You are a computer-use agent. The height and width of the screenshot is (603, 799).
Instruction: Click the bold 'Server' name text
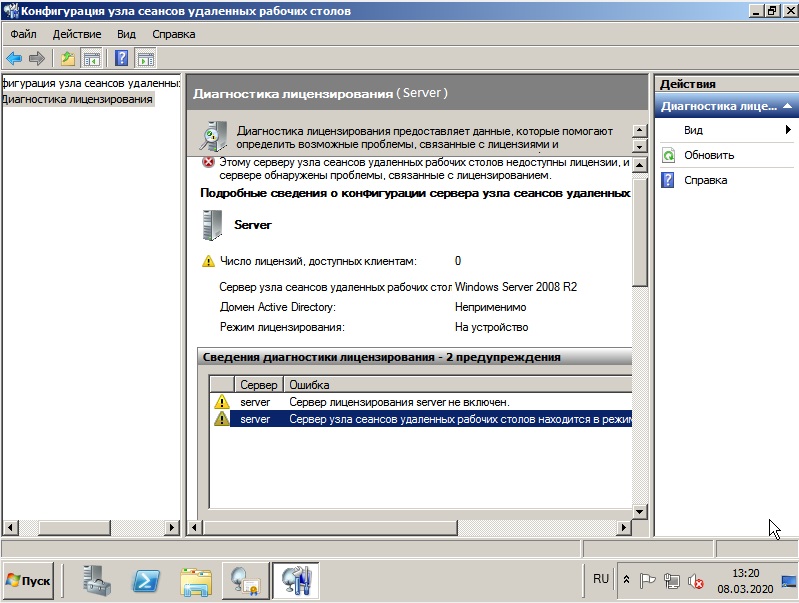(x=253, y=225)
